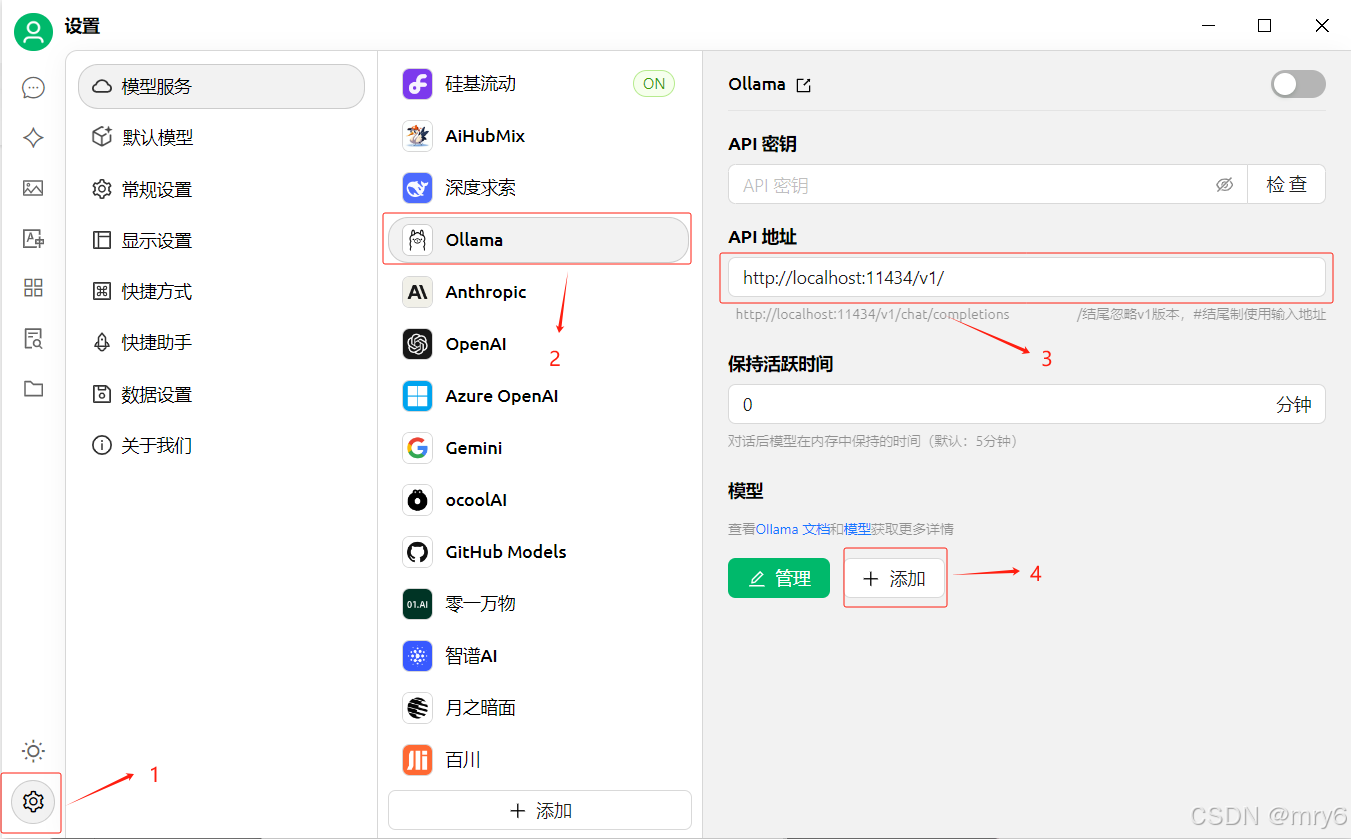Open Ollama external website link icon
Viewport: 1351px width, 839px height.
click(x=803, y=85)
